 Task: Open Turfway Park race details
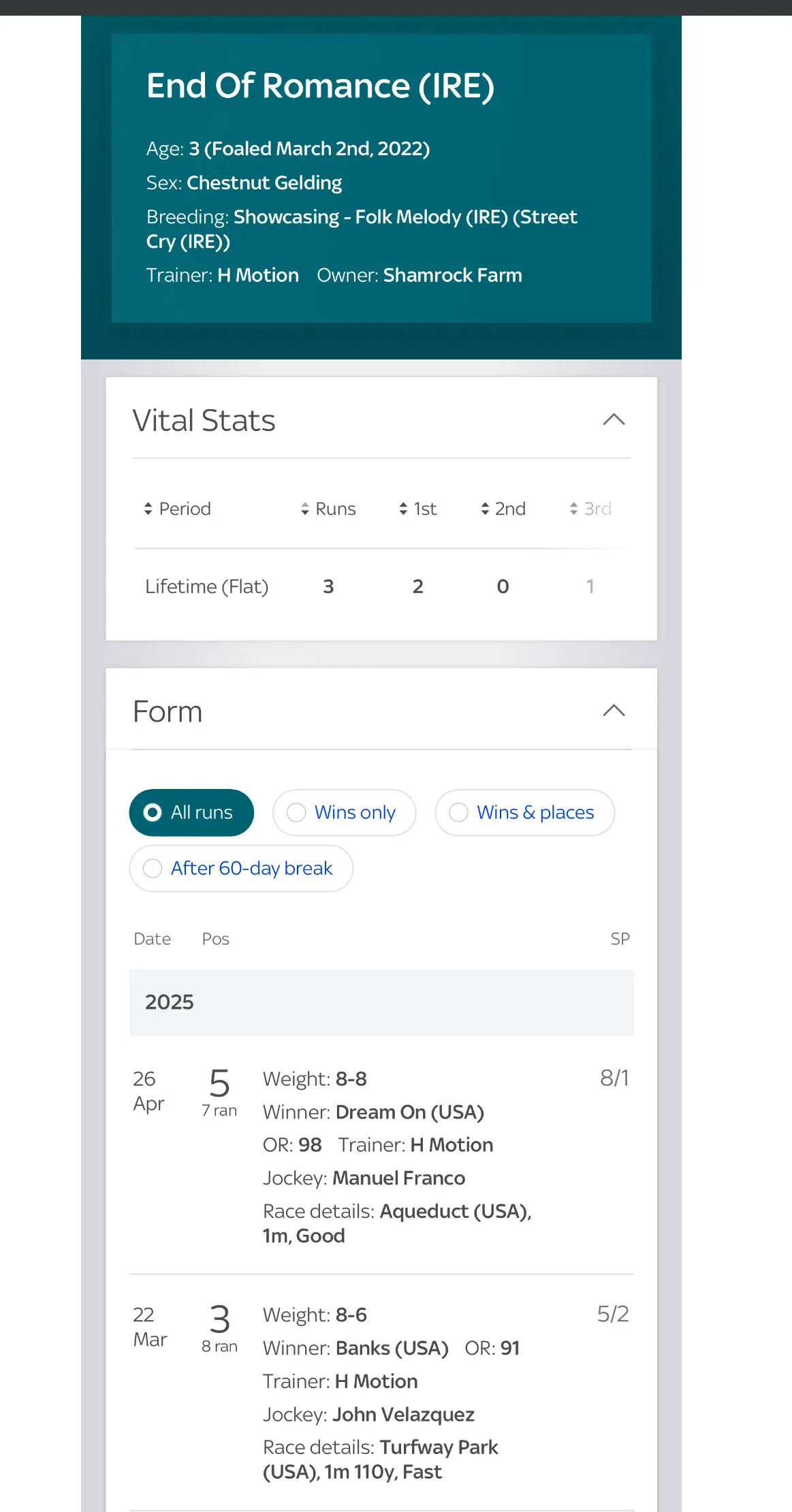click(381, 1460)
